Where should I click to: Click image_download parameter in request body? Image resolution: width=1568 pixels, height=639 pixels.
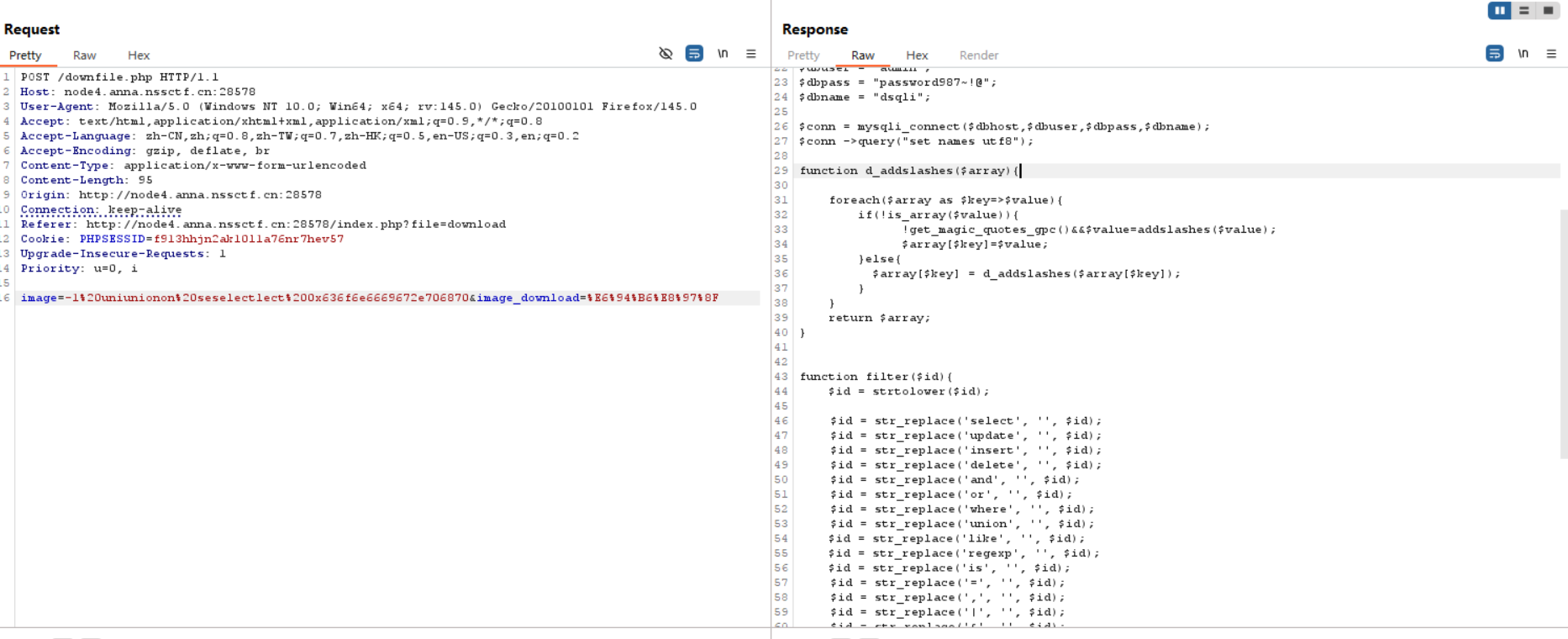528,298
